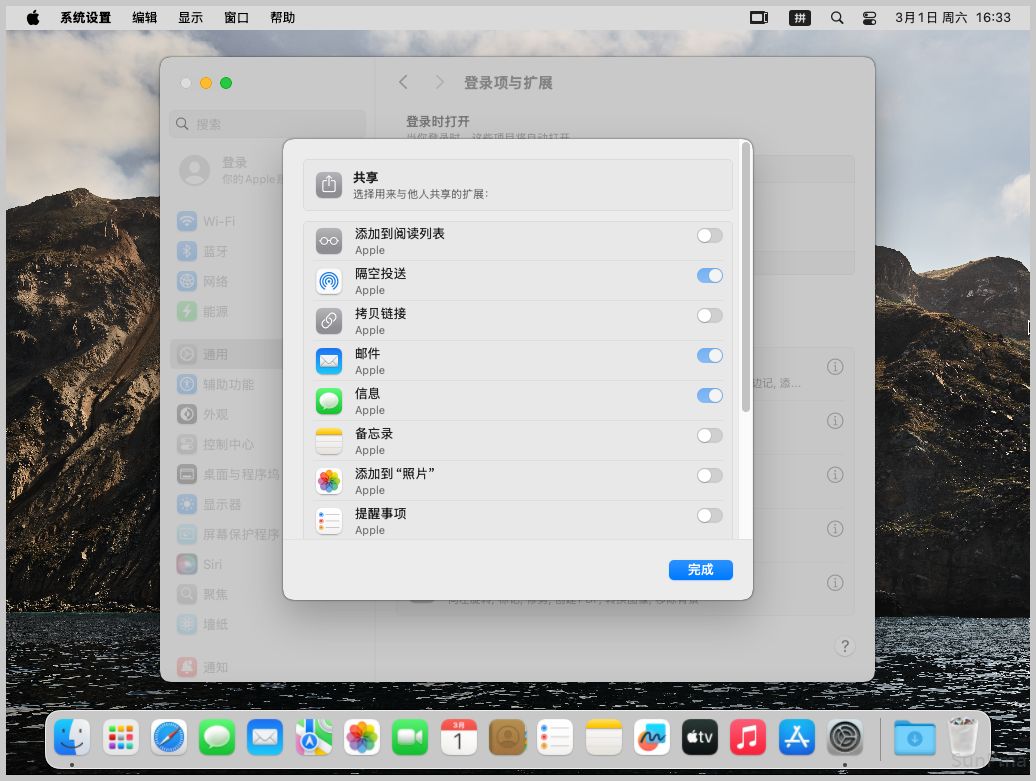
Task: Open the 编辑 menu
Action: (x=144, y=17)
